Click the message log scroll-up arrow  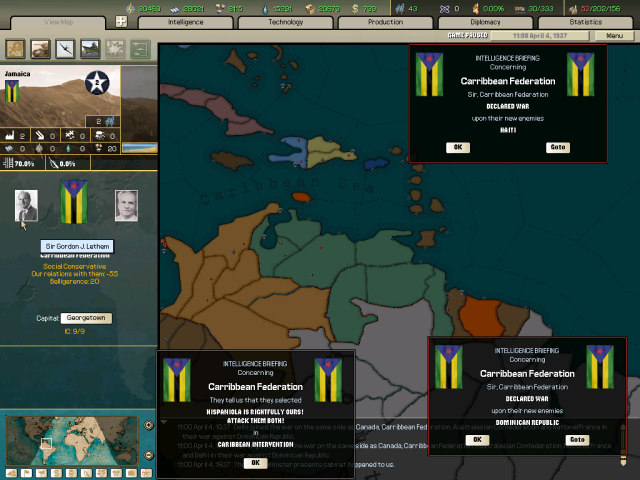pos(623,427)
